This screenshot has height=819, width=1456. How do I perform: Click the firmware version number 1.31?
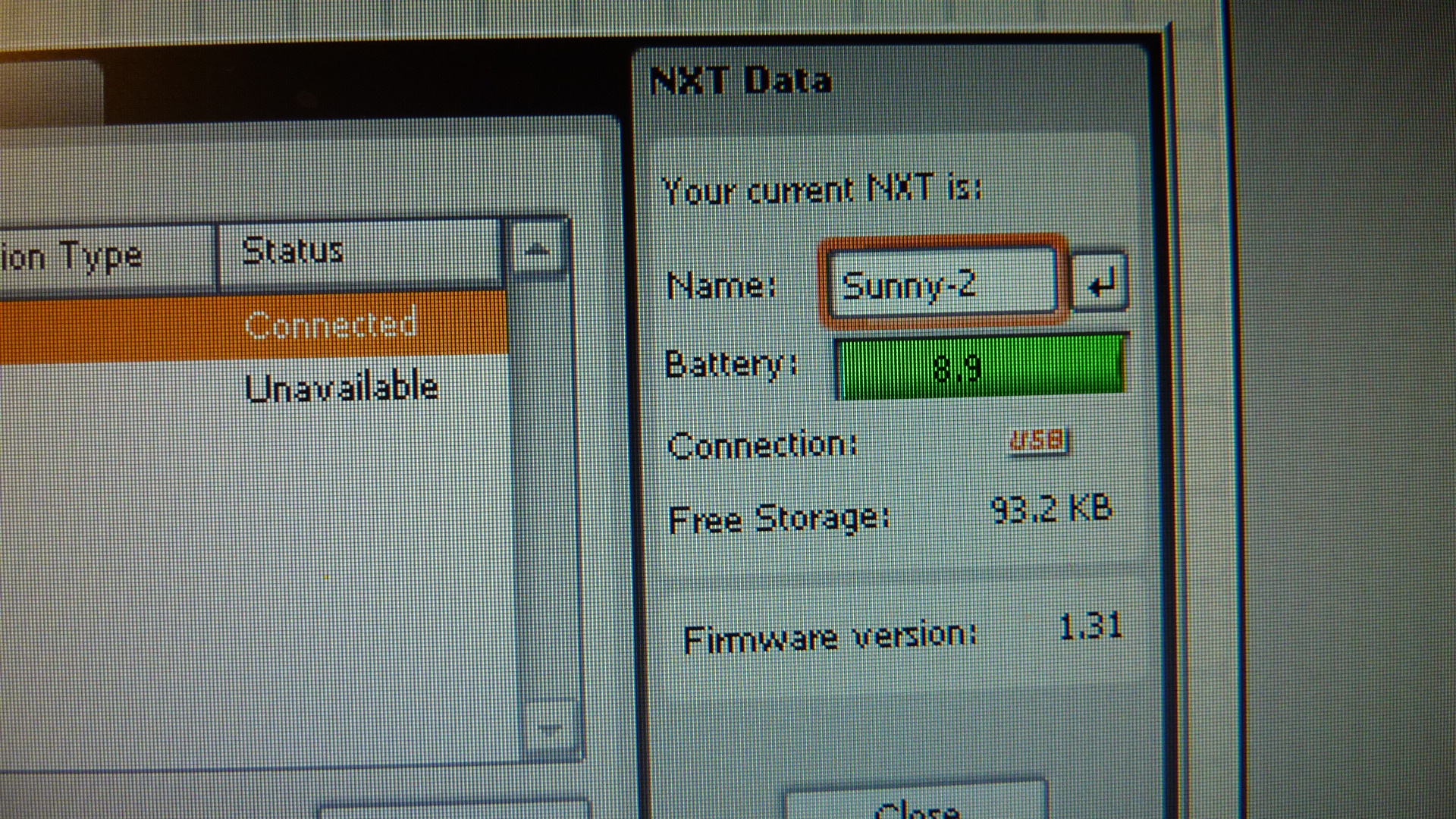(x=1090, y=627)
